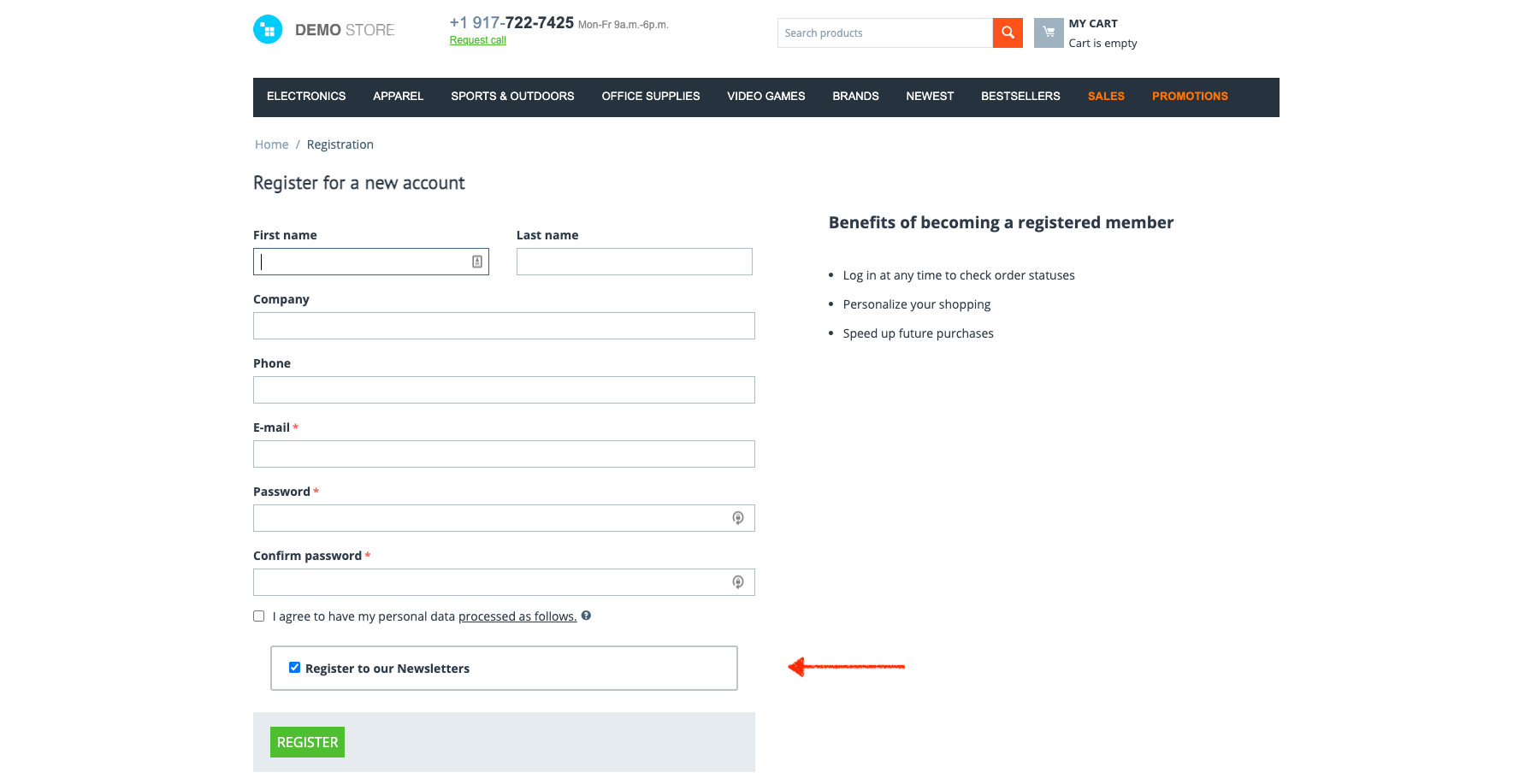The width and height of the screenshot is (1531, 784).
Task: Open the Electronics menu
Action: pyautogui.click(x=306, y=97)
